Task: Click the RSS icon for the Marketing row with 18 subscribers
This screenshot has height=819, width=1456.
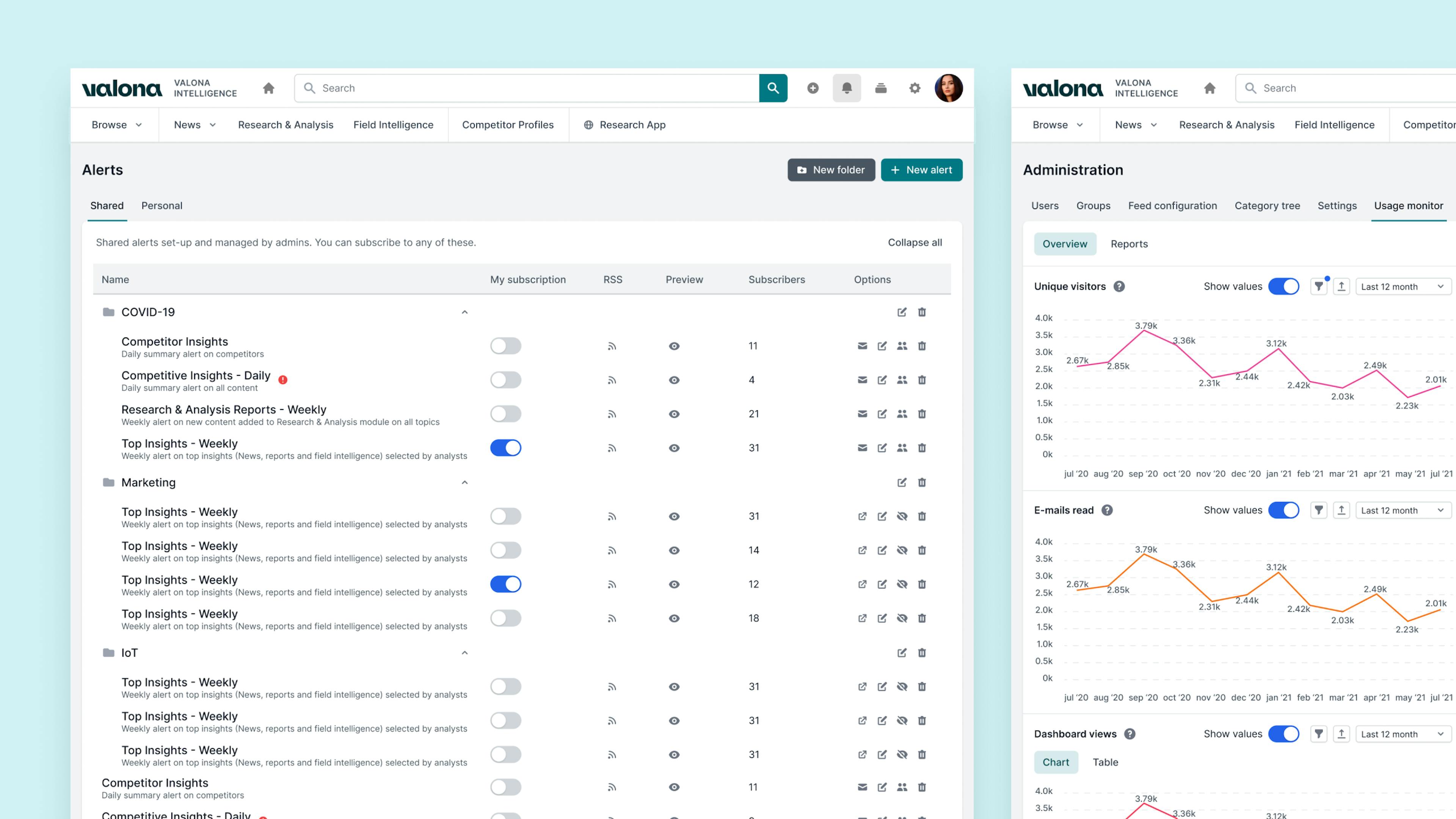Action: [x=612, y=618]
